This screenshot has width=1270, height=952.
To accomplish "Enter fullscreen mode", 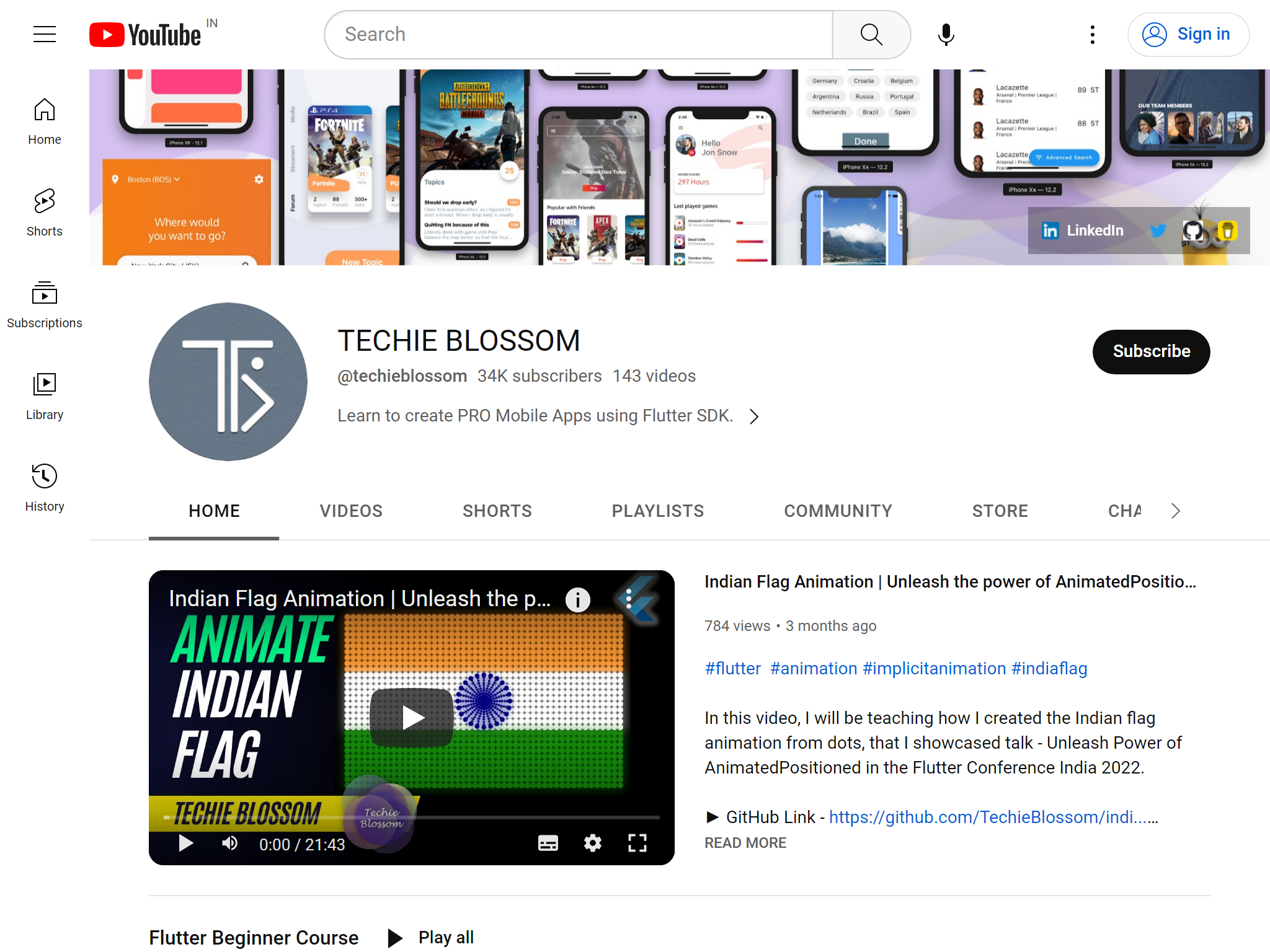I will (637, 844).
